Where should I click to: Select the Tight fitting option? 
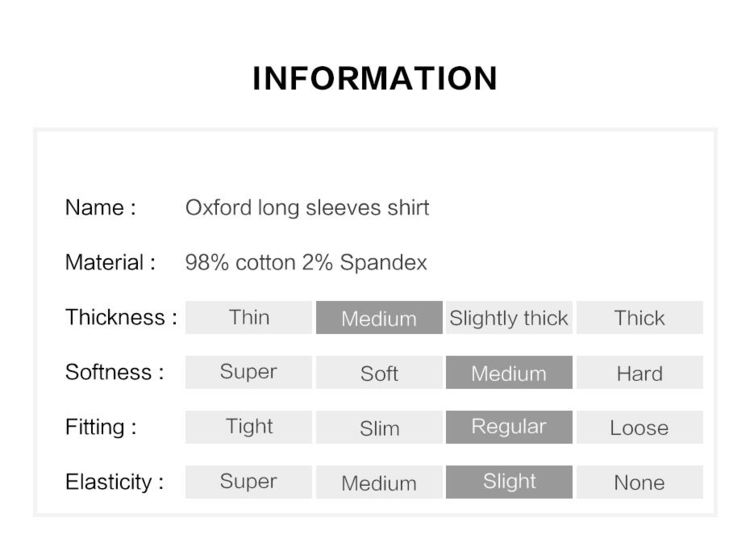click(249, 427)
